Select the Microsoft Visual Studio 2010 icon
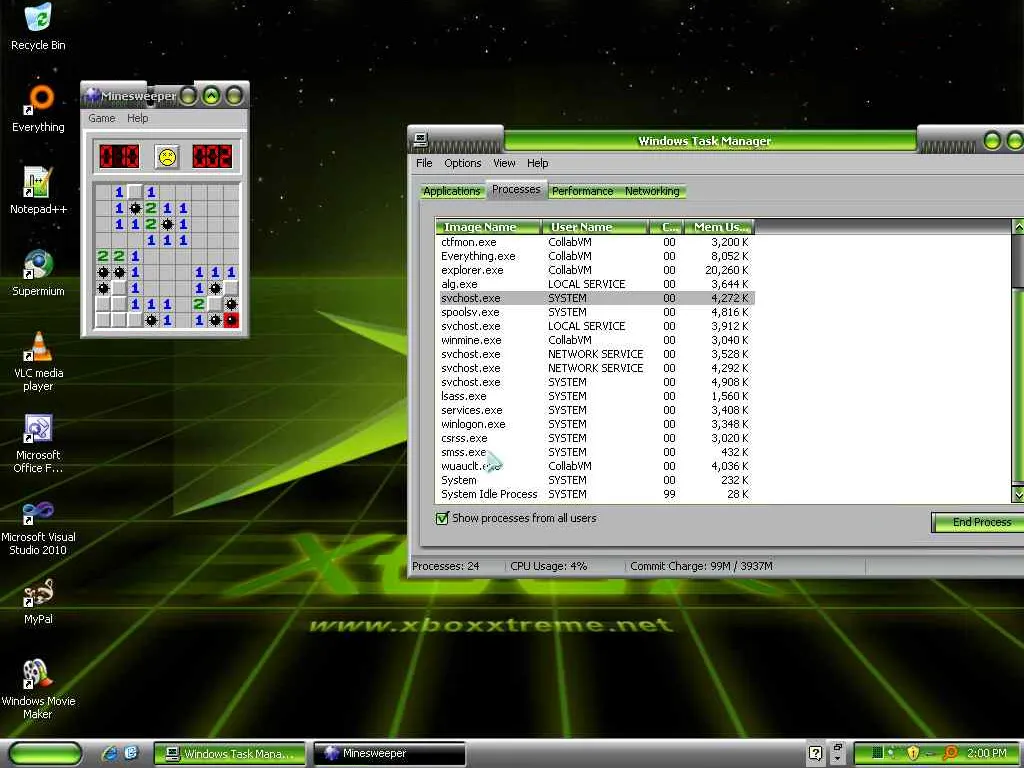Viewport: 1024px width, 768px height. tap(38, 511)
